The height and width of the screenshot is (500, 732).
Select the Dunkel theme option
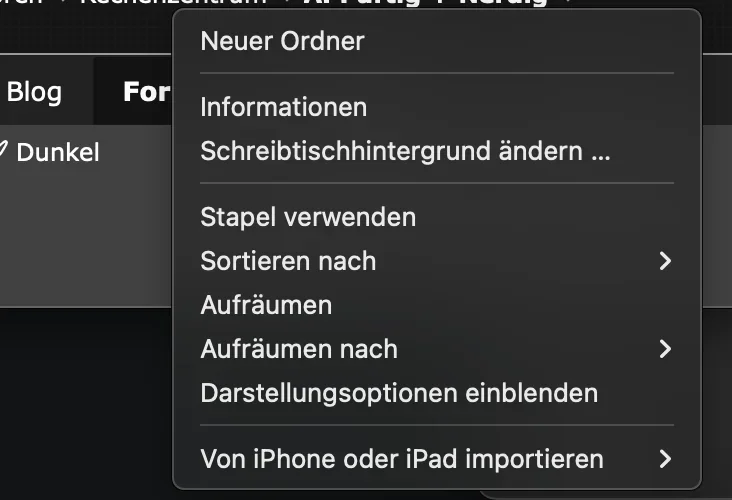pyautogui.click(x=58, y=152)
